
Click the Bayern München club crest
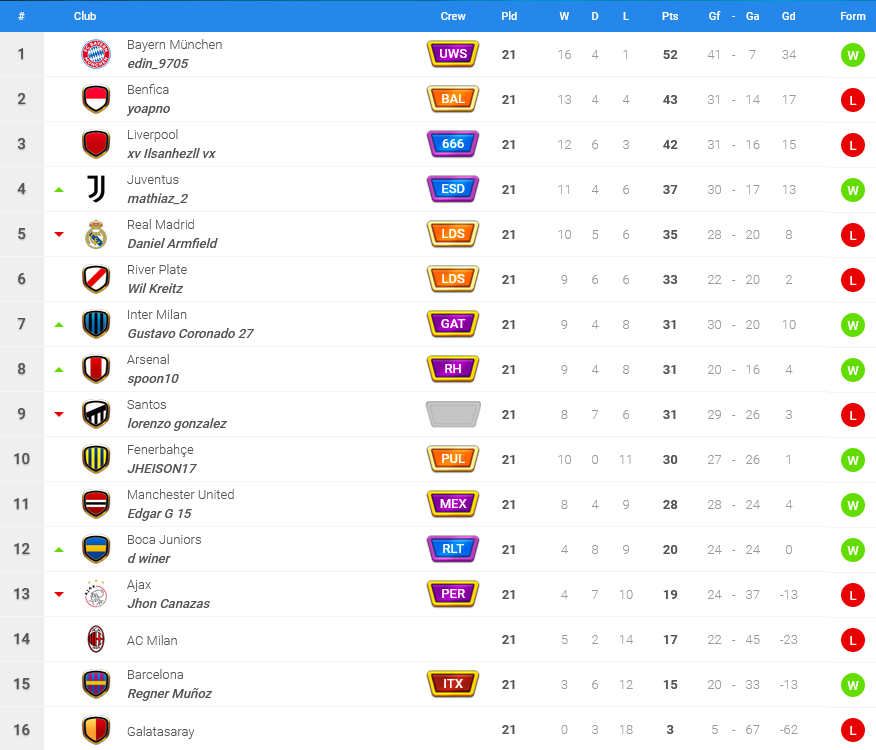(x=96, y=54)
